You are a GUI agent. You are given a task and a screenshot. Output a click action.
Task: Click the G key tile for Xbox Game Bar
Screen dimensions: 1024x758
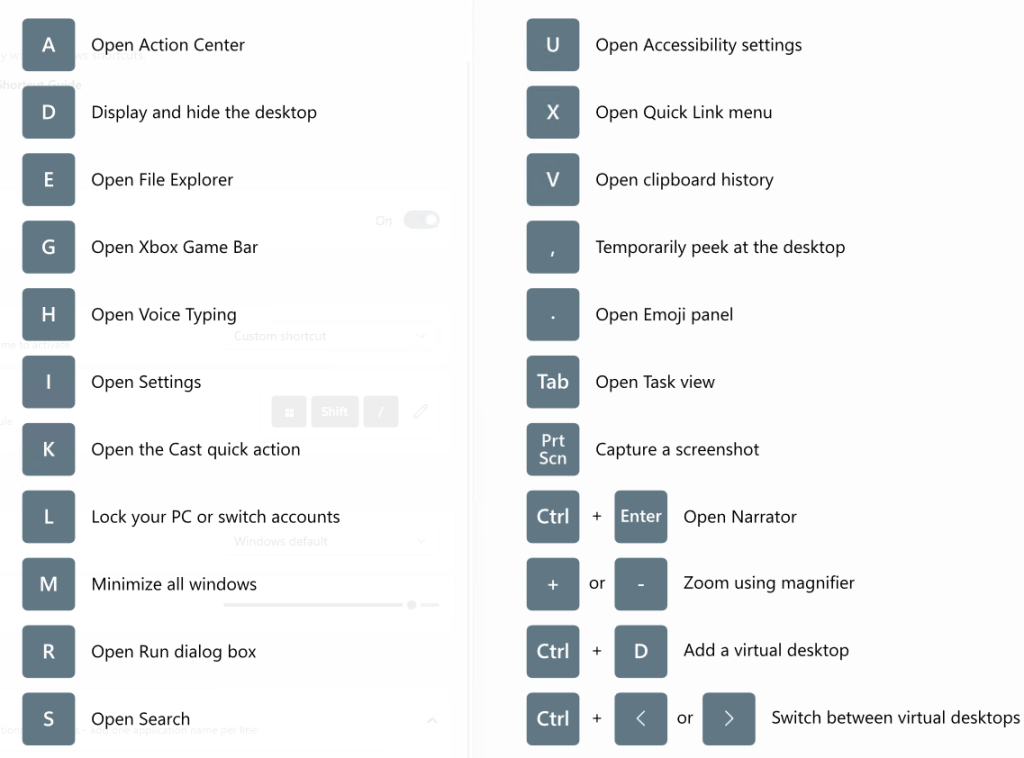tap(48, 247)
